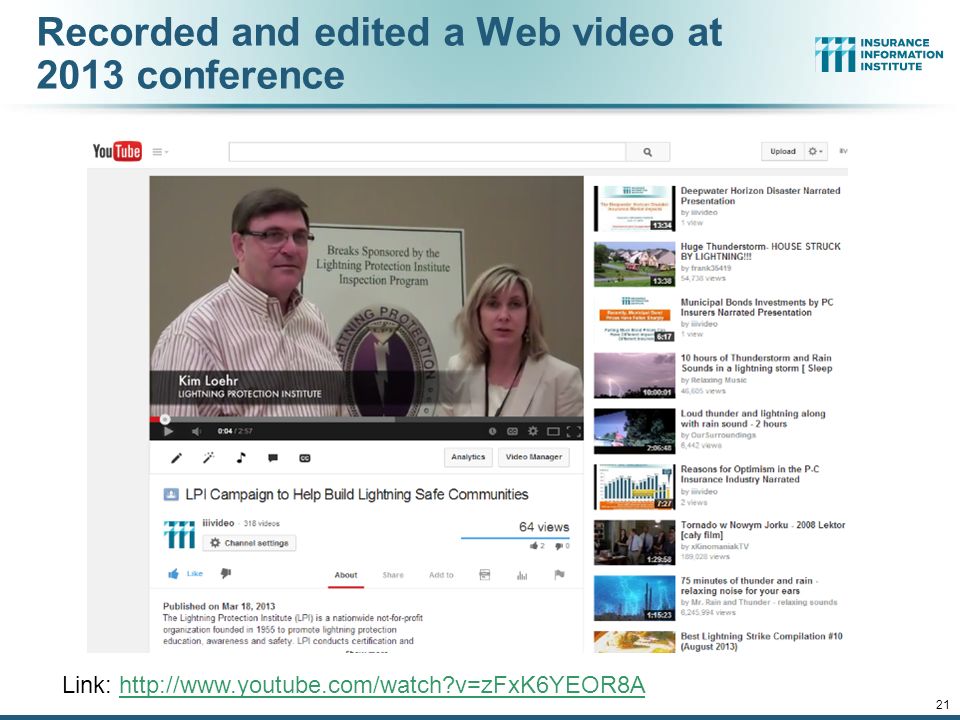Click the YouTube logo
Image resolution: width=960 pixels, height=720 pixels.
(x=117, y=151)
